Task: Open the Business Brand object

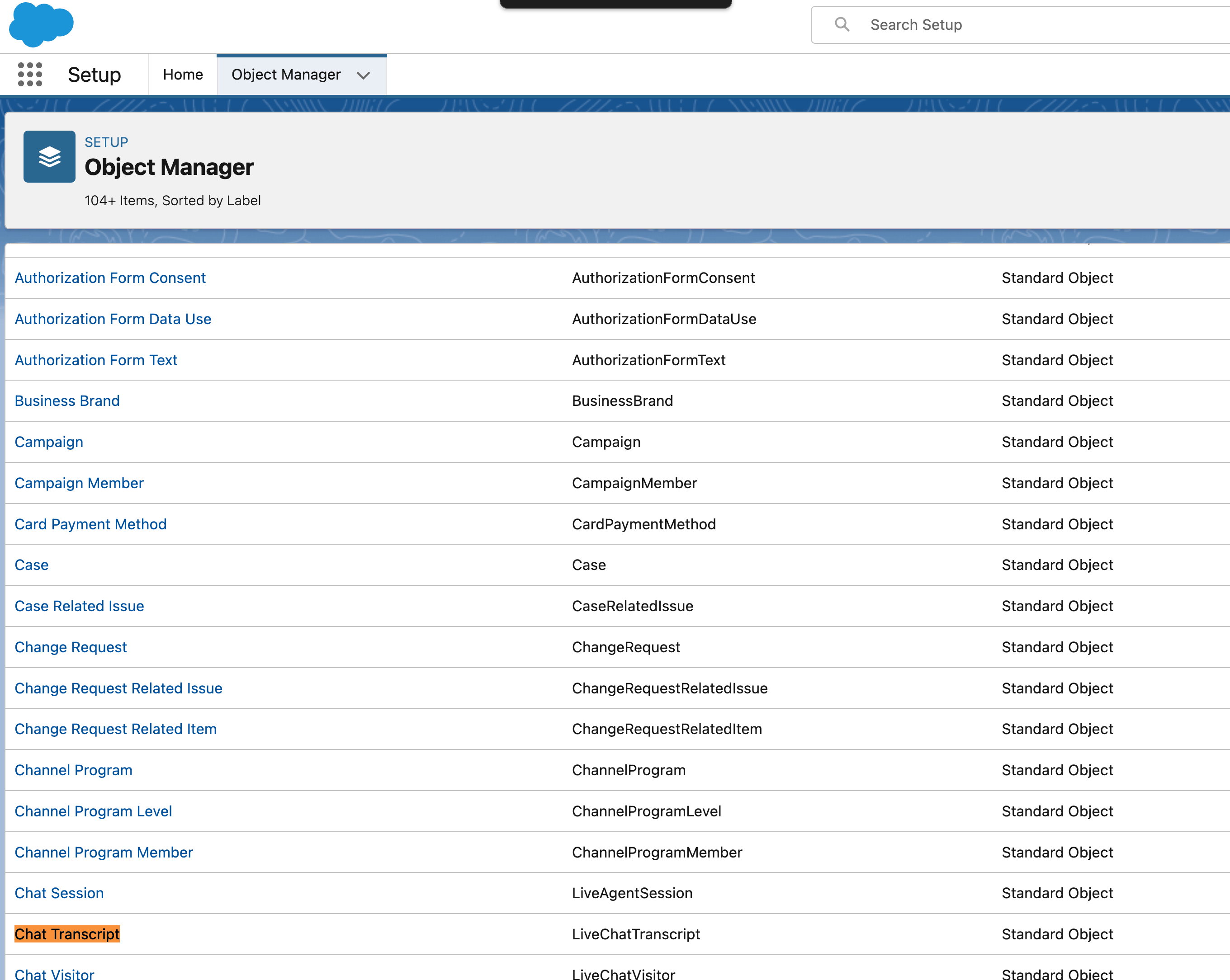Action: coord(67,400)
